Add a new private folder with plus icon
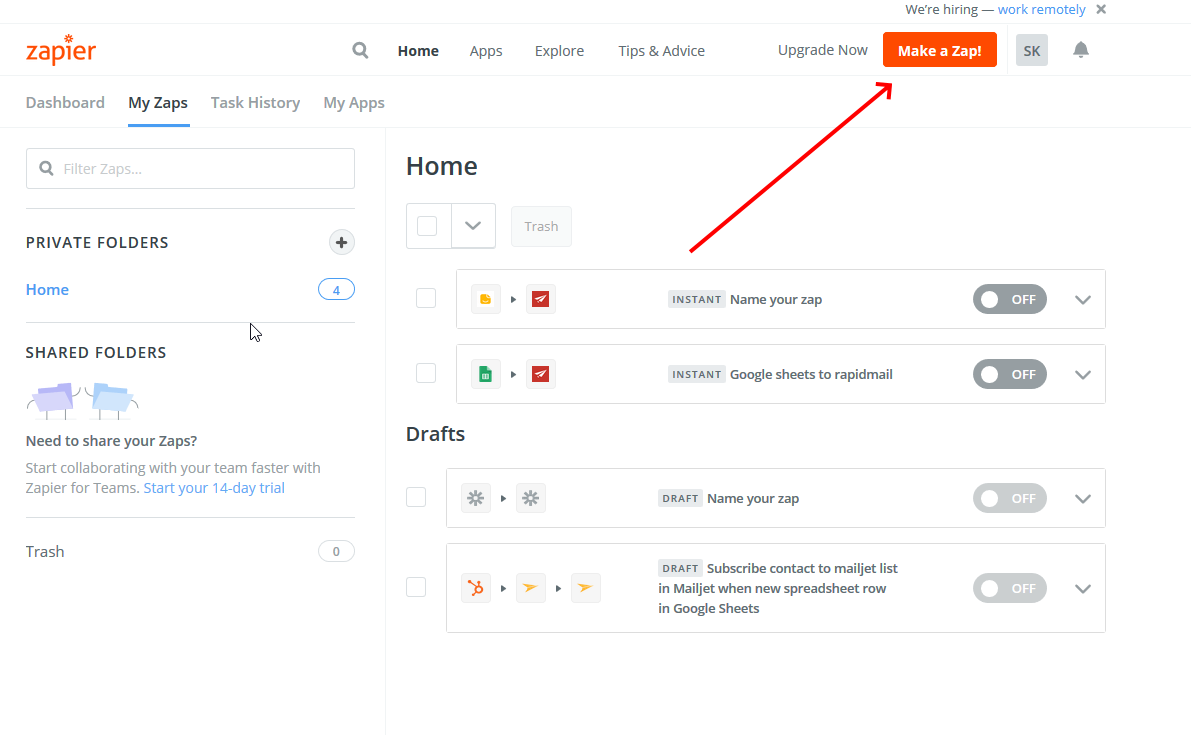This screenshot has width=1191, height=735. pyautogui.click(x=341, y=242)
